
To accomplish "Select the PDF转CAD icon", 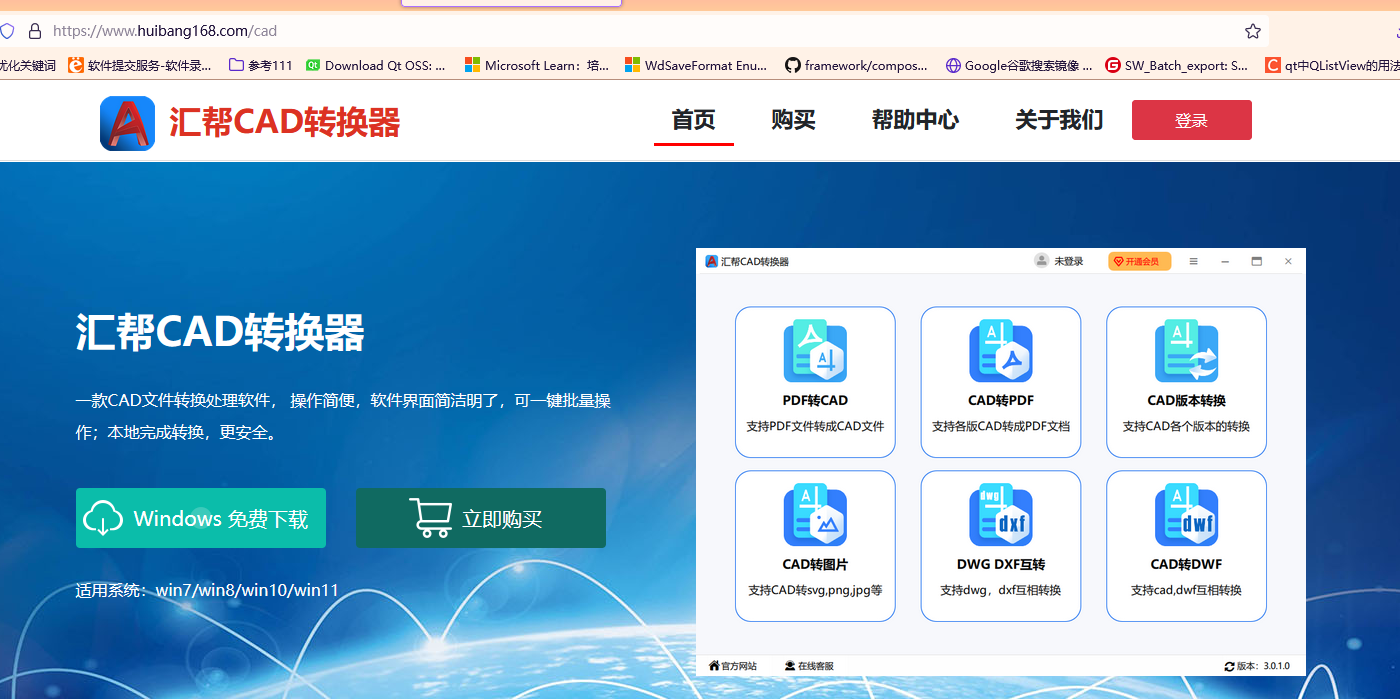I will click(815, 351).
